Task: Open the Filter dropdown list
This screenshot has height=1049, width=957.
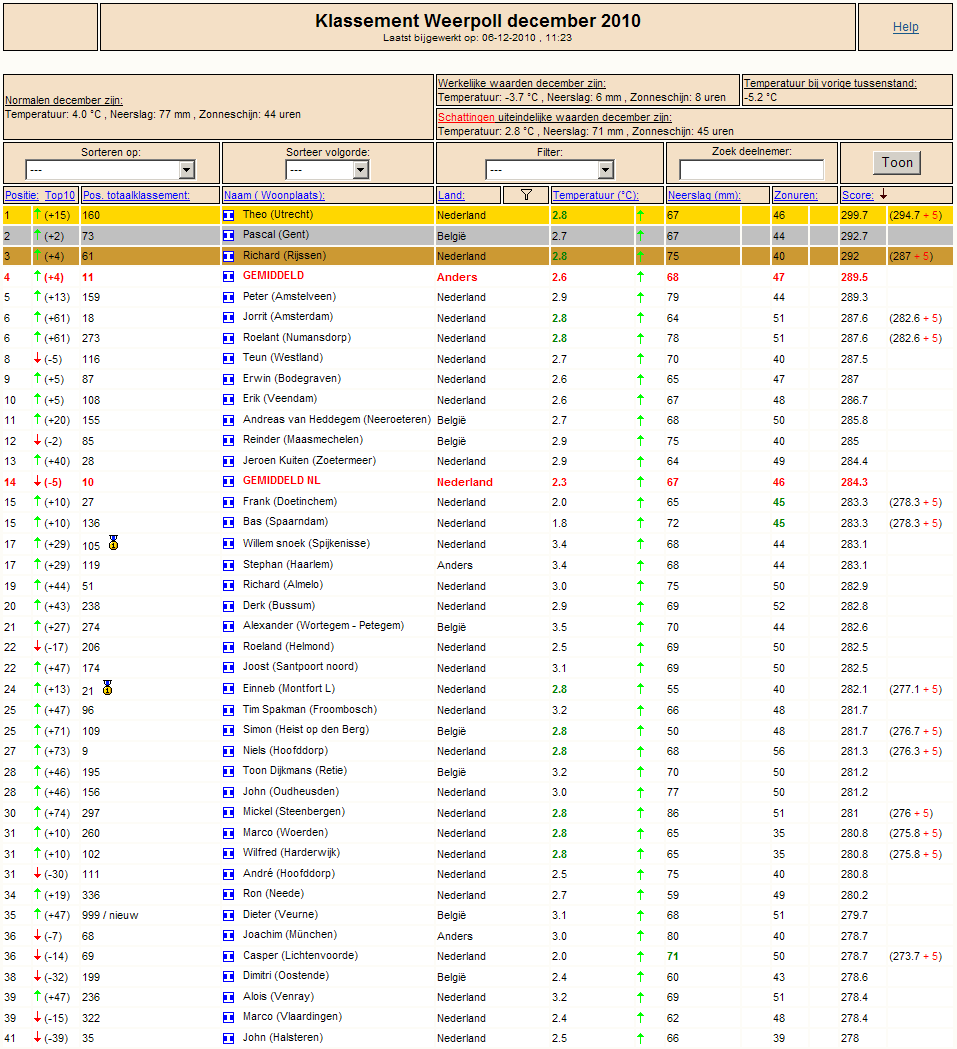Action: tap(549, 170)
